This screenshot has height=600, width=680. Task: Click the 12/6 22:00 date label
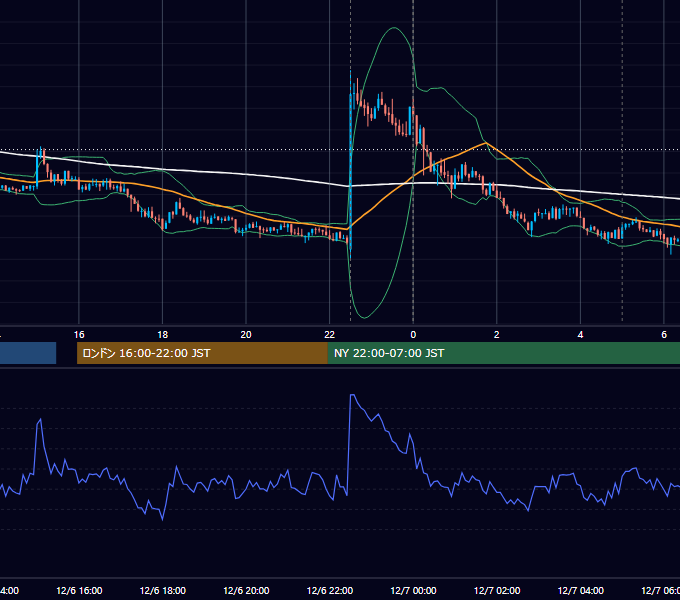(330, 590)
